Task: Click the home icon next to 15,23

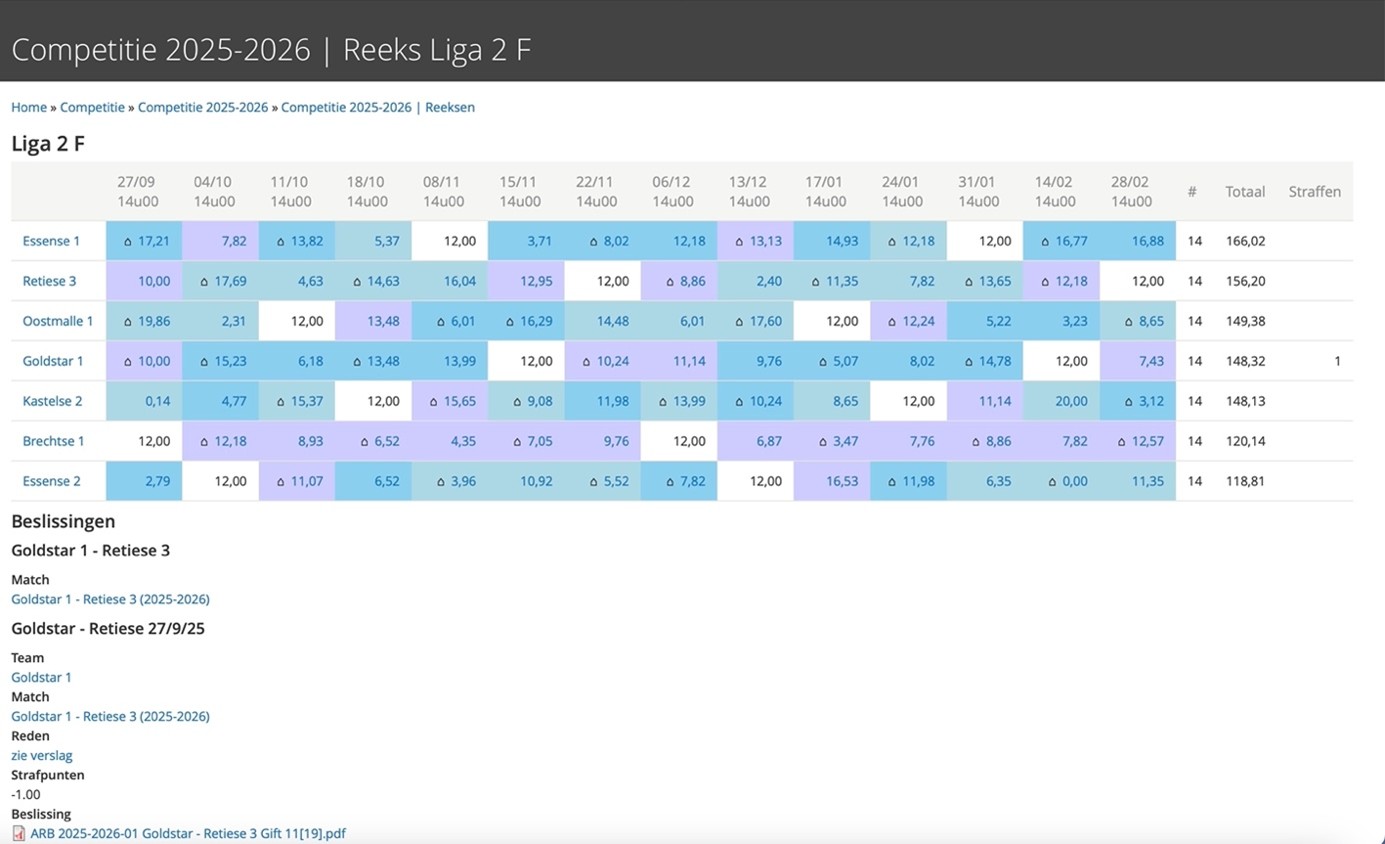Action: [204, 362]
